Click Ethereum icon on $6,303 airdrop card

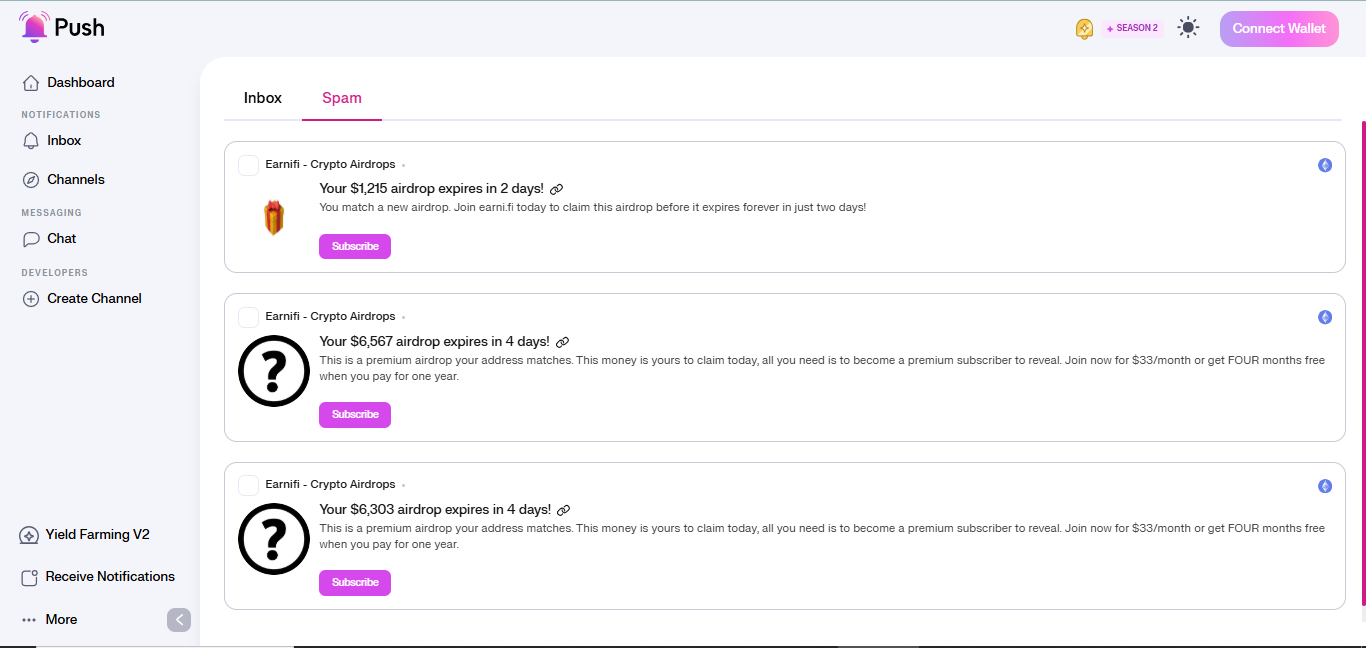coord(1325,485)
